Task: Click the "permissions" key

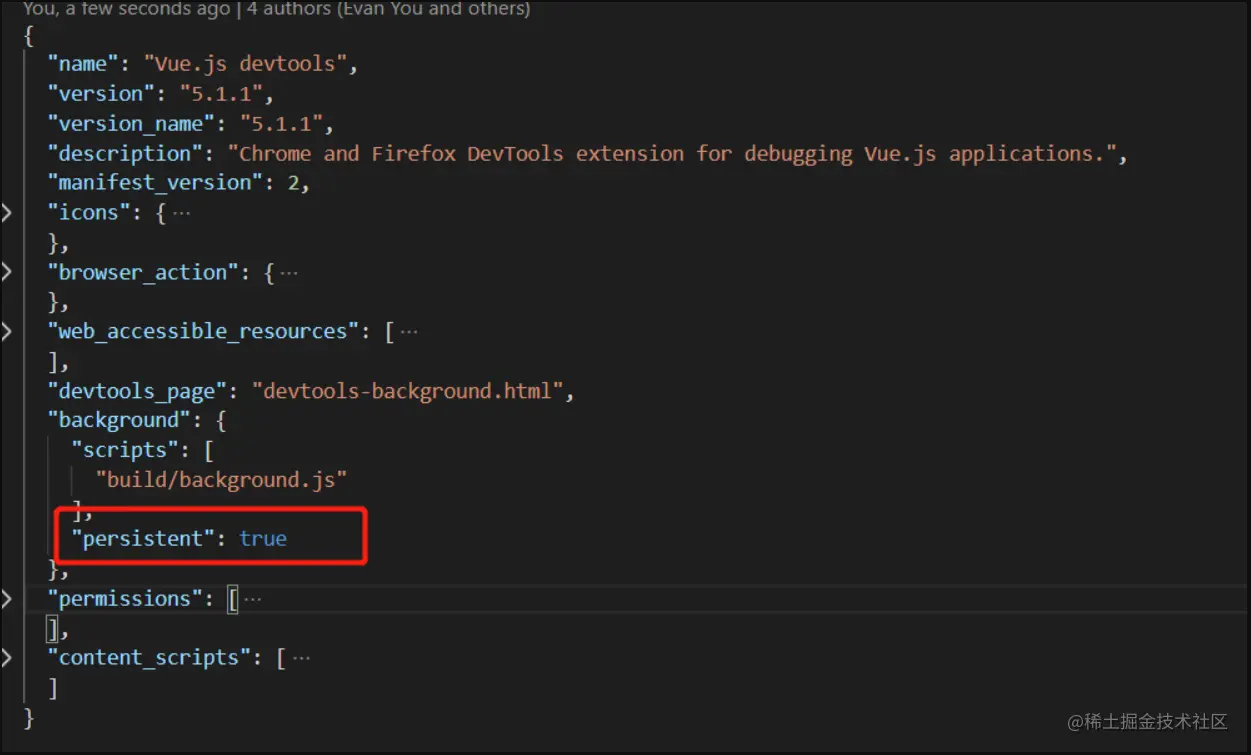Action: (125, 599)
